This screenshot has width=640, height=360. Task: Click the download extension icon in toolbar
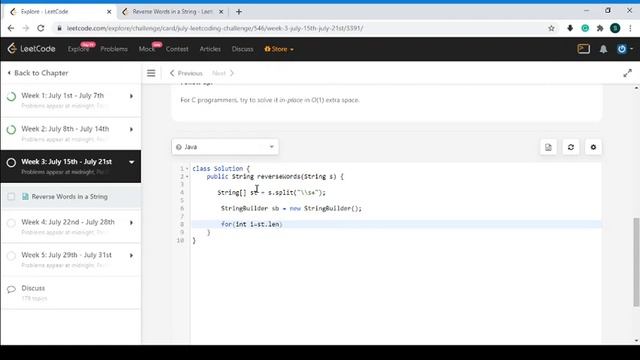570,28
